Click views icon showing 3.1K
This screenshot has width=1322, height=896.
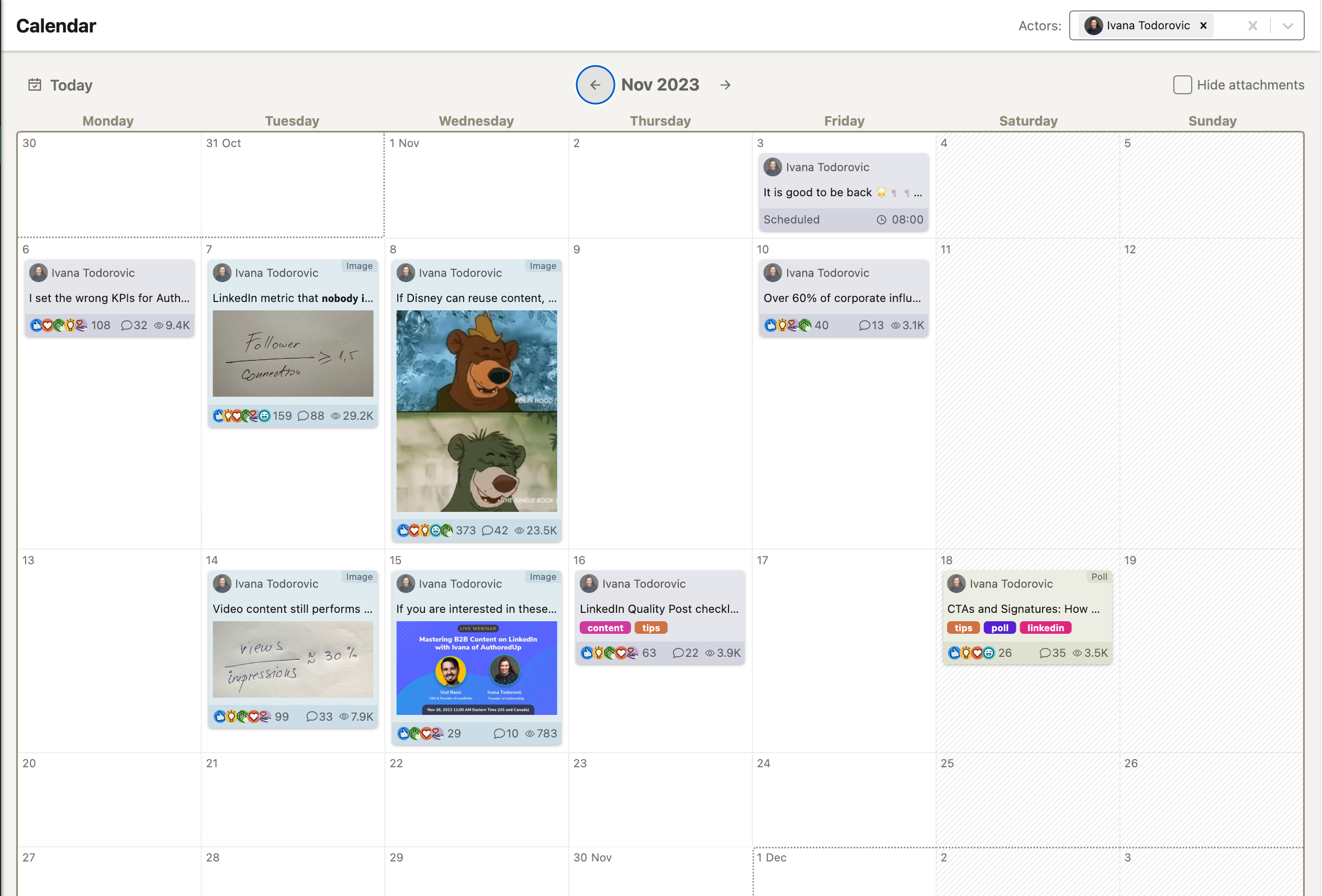tap(895, 326)
